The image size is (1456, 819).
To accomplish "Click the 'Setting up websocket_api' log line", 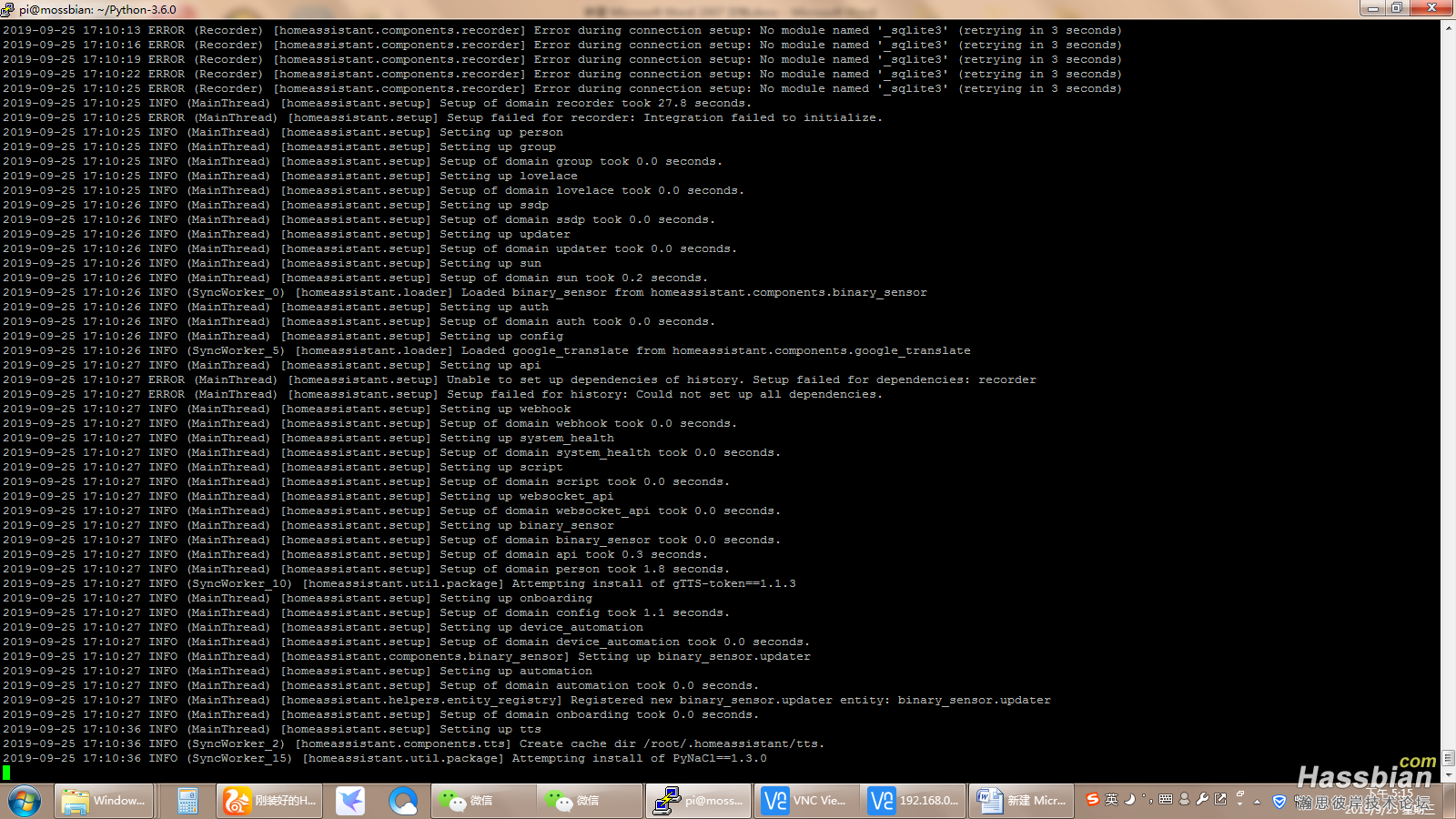I will (308, 496).
